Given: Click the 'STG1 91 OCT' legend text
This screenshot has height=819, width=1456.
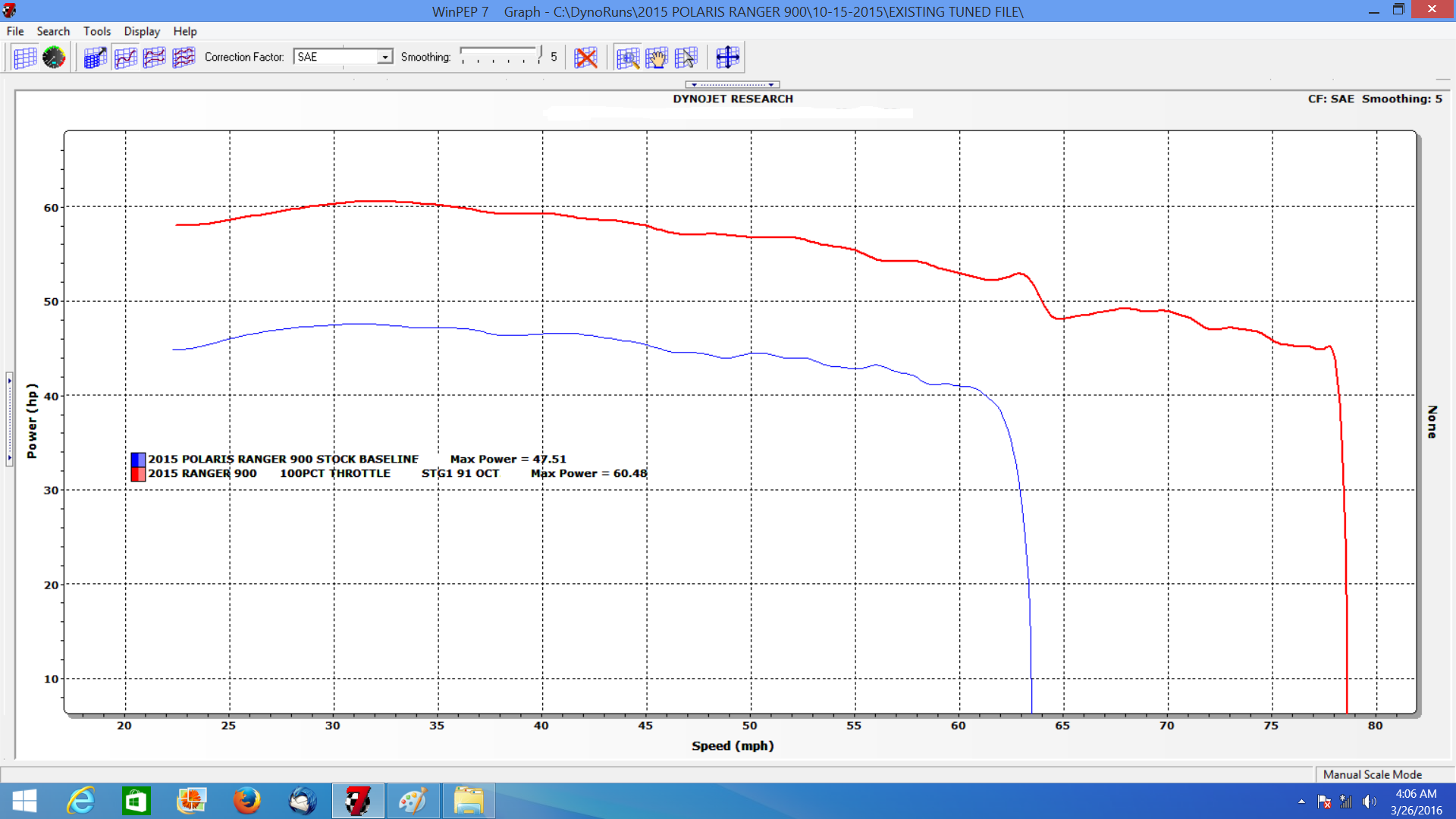Looking at the screenshot, I should click(460, 473).
